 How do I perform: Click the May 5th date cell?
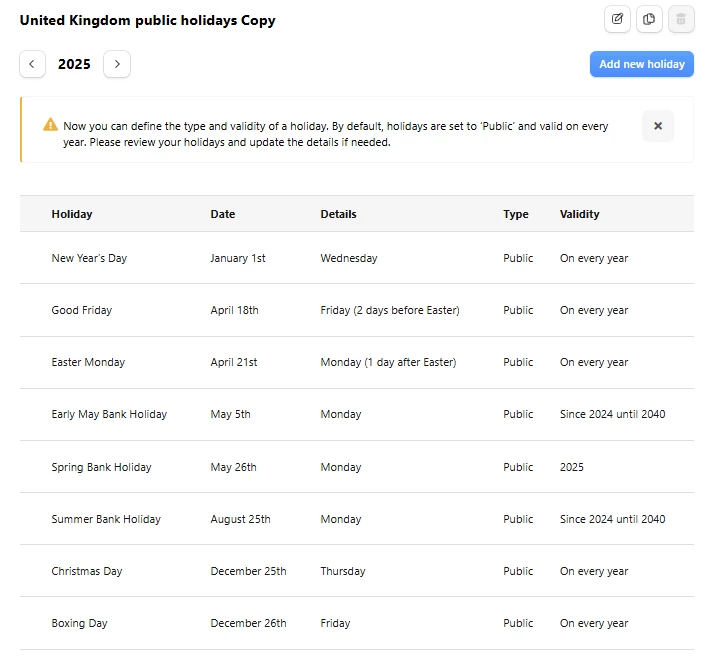point(230,414)
